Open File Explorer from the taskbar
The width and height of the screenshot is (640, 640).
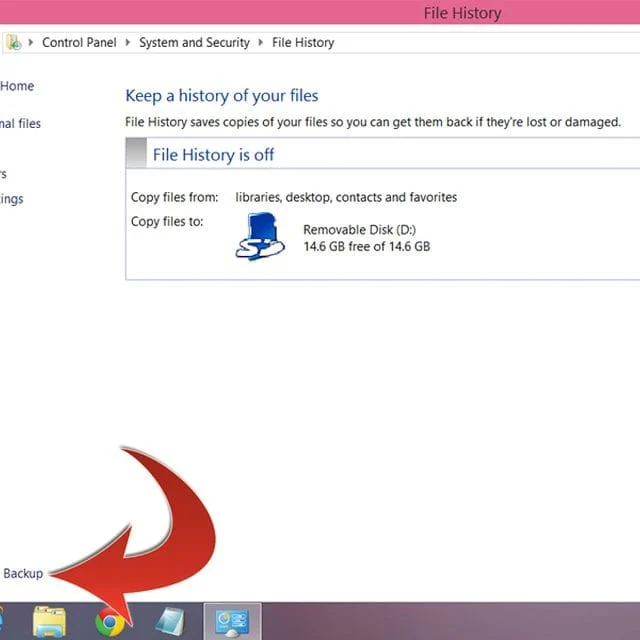click(x=49, y=621)
